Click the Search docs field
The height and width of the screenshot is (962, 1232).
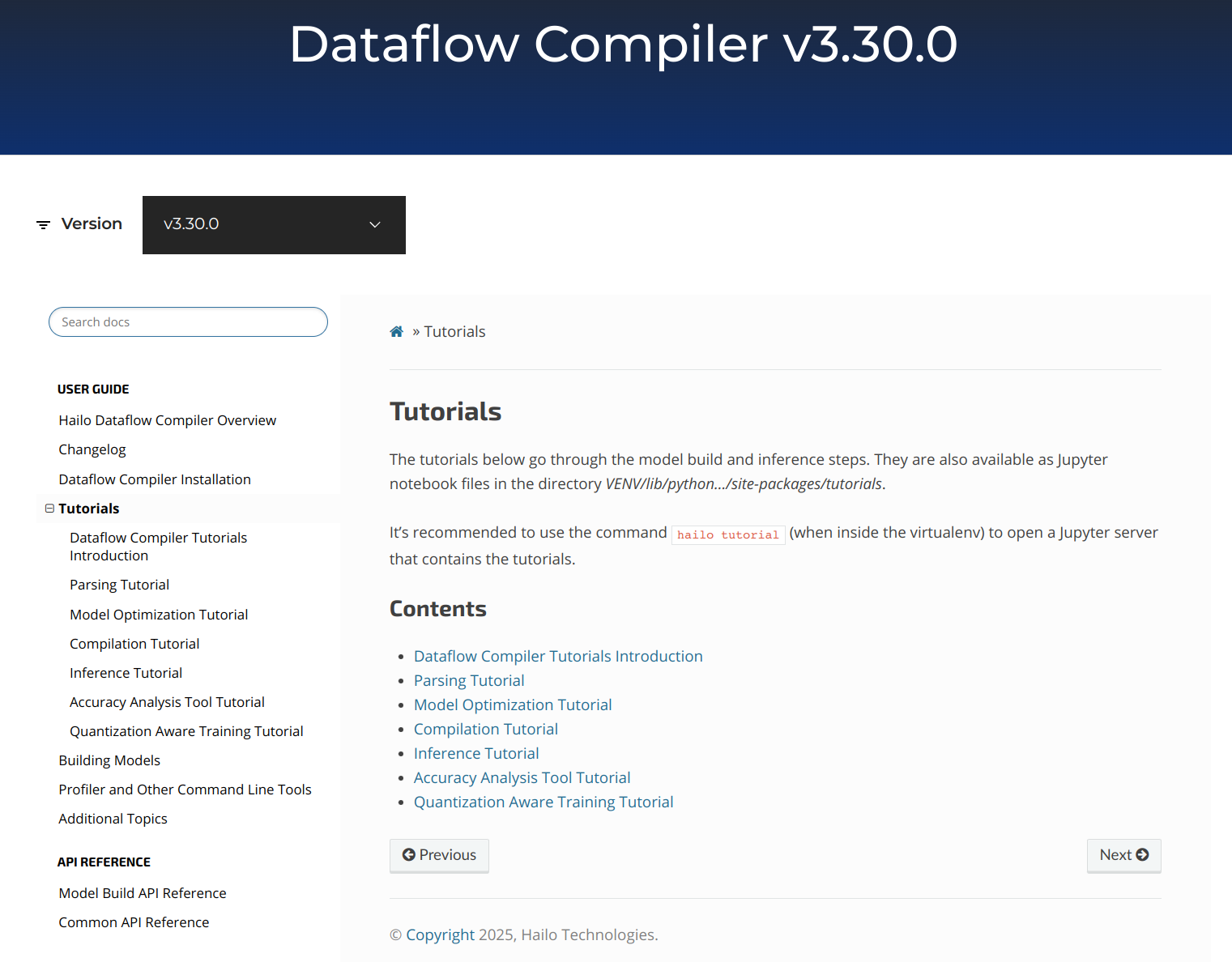pyautogui.click(x=188, y=321)
